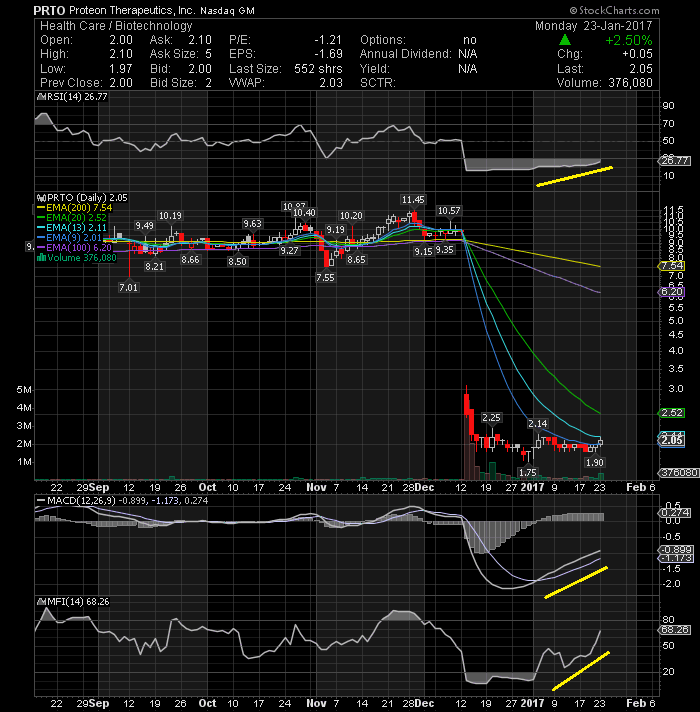700x712 pixels.
Task: Click the yellow 7.54 price axis tag
Action: pyautogui.click(x=672, y=266)
